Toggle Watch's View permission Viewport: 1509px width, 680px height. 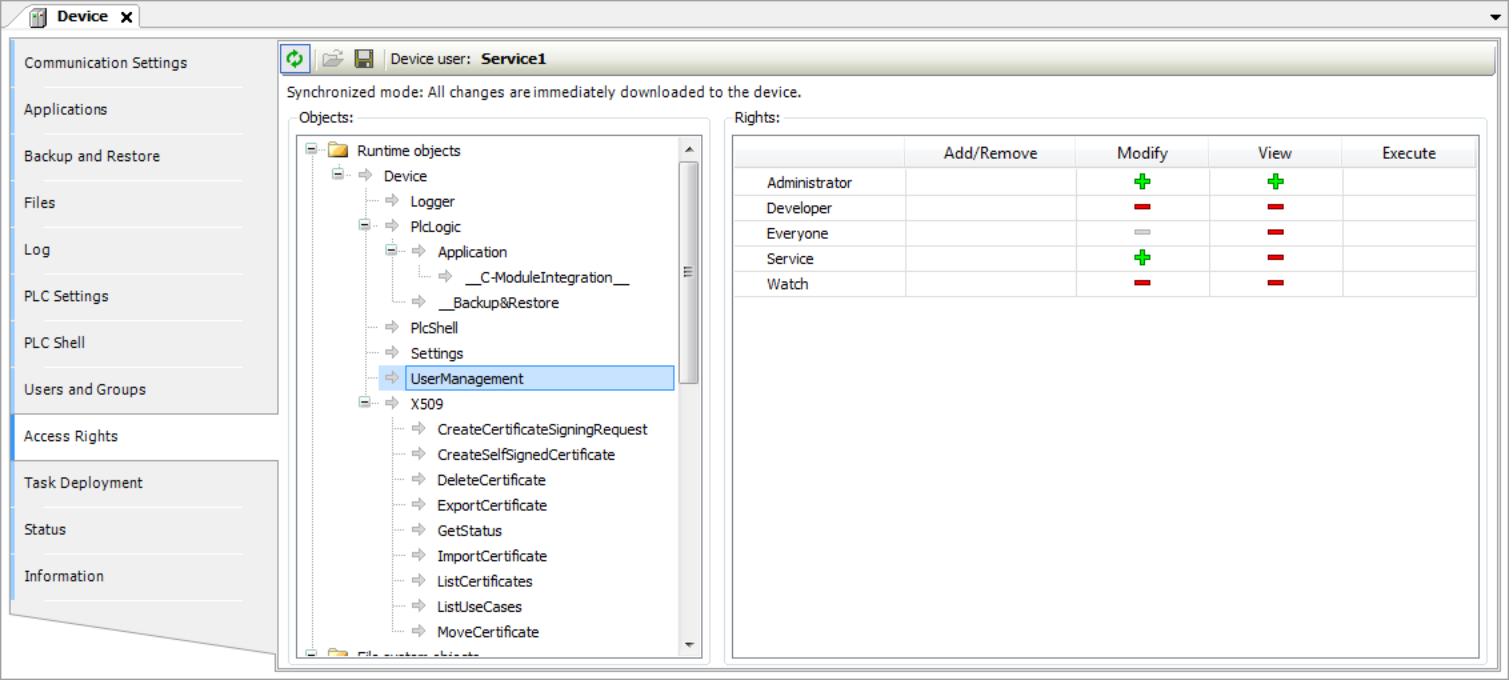click(1274, 283)
